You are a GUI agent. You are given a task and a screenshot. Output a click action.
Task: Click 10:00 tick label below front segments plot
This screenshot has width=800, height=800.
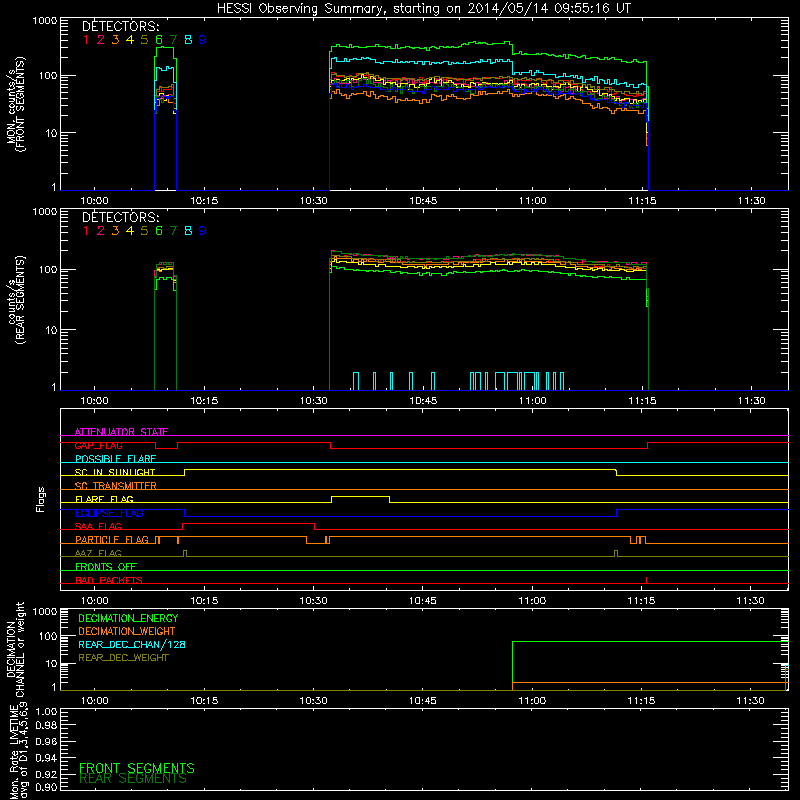pyautogui.click(x=94, y=201)
